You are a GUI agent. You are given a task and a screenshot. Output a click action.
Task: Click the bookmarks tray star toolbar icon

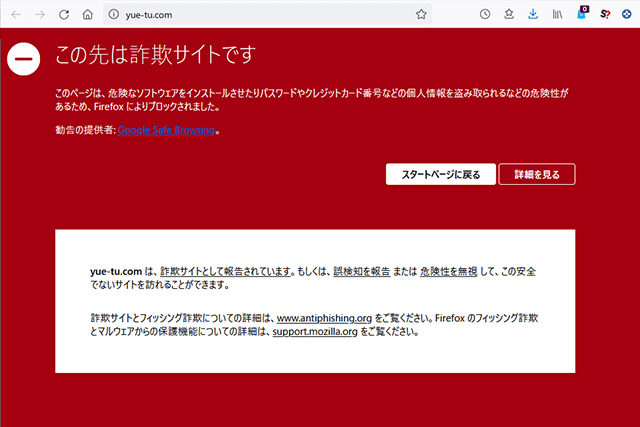point(509,15)
